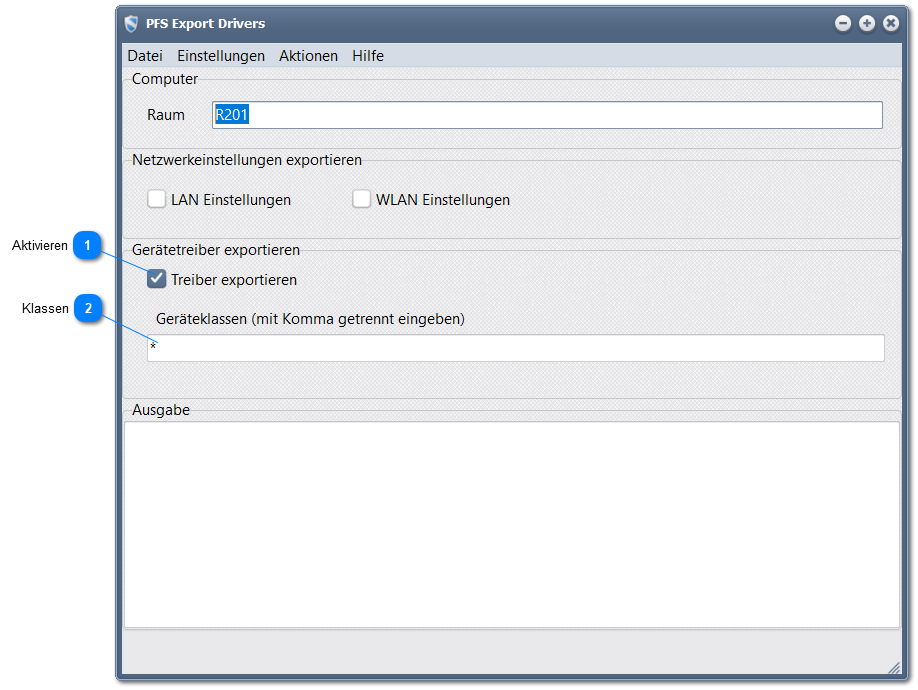918x690 pixels.
Task: Open the Einstellungen menu
Action: click(221, 56)
